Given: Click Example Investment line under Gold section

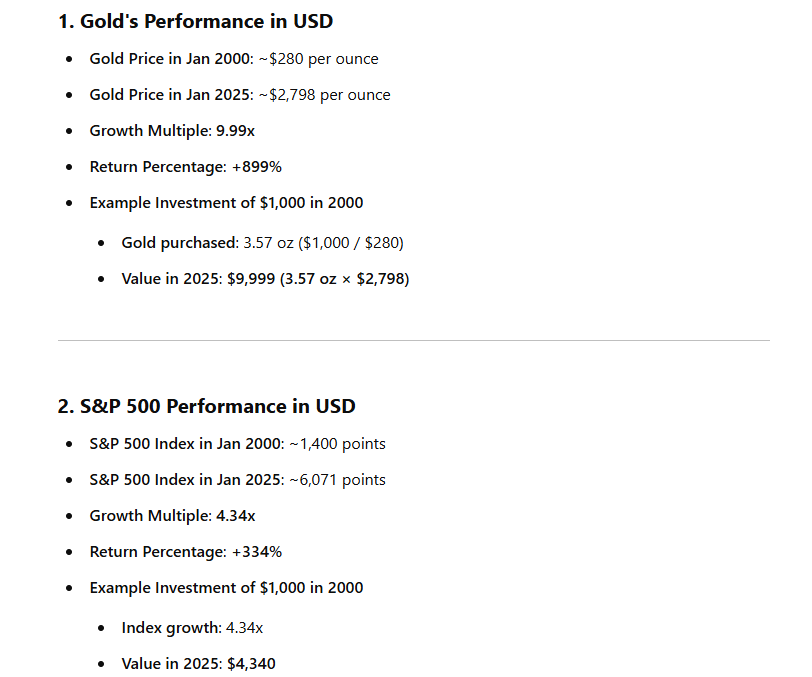Looking at the screenshot, I should click(226, 203).
